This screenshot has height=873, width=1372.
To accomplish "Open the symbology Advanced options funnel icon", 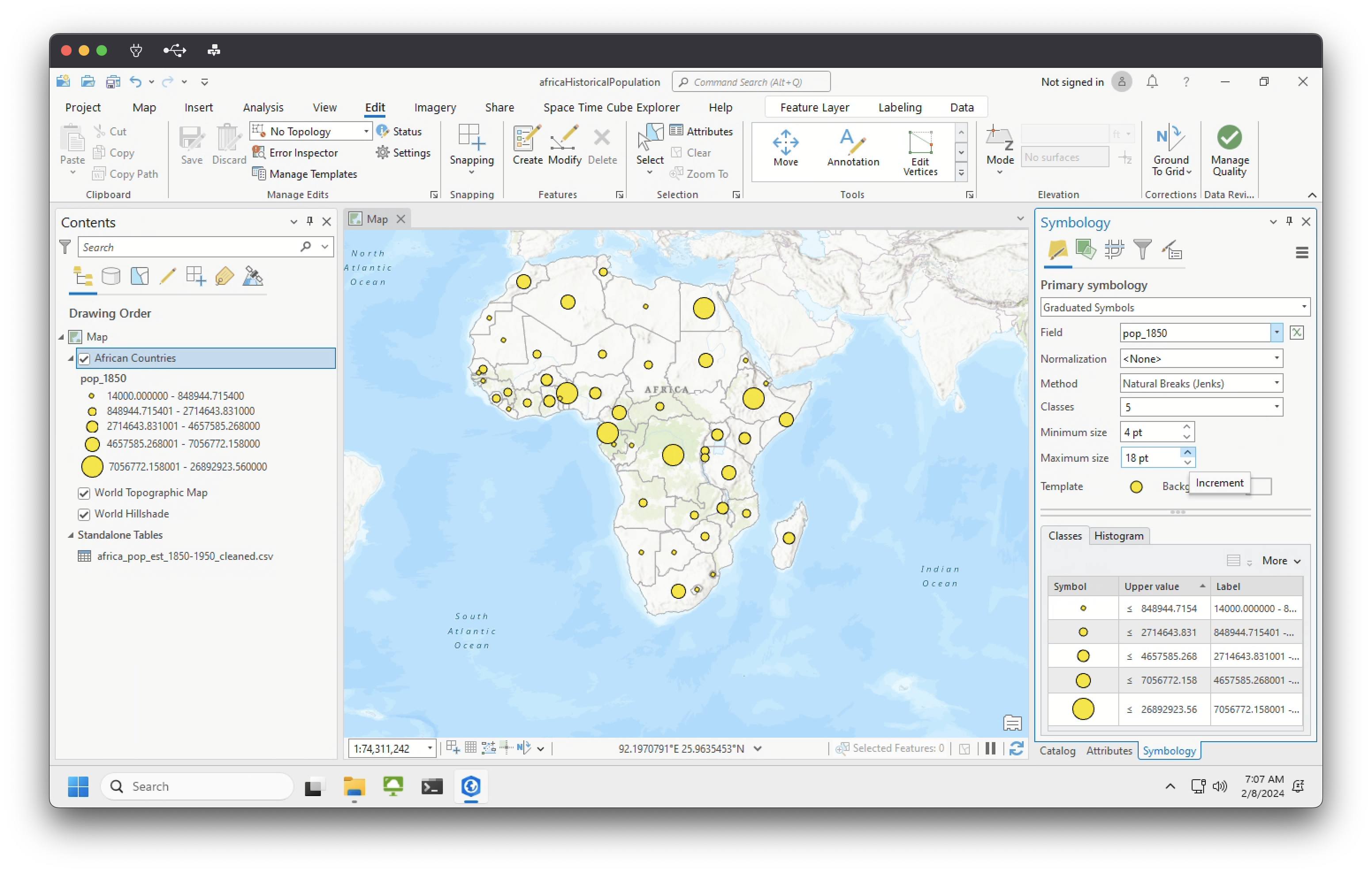I will pos(1142,250).
